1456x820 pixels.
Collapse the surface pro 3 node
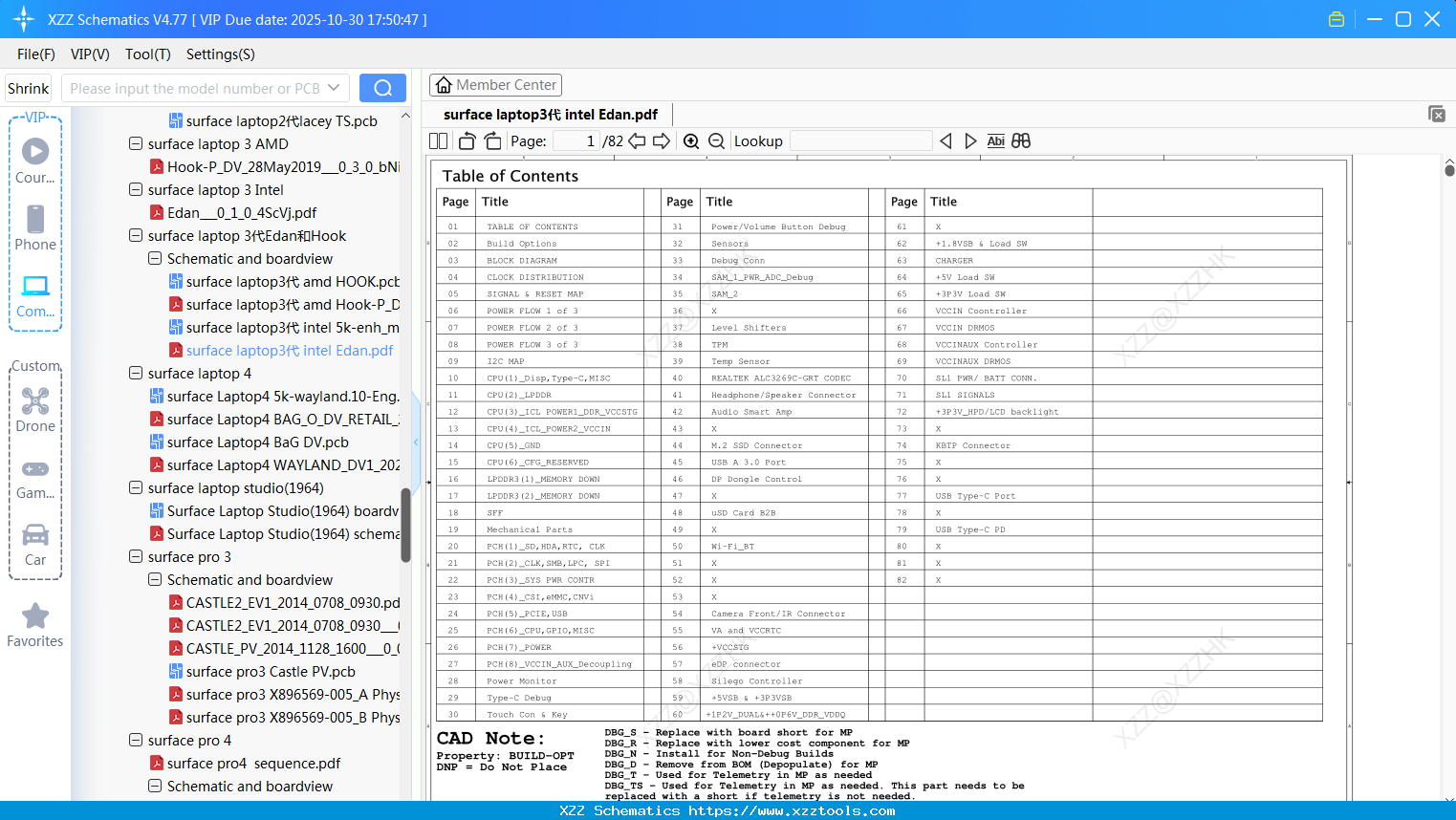(136, 557)
